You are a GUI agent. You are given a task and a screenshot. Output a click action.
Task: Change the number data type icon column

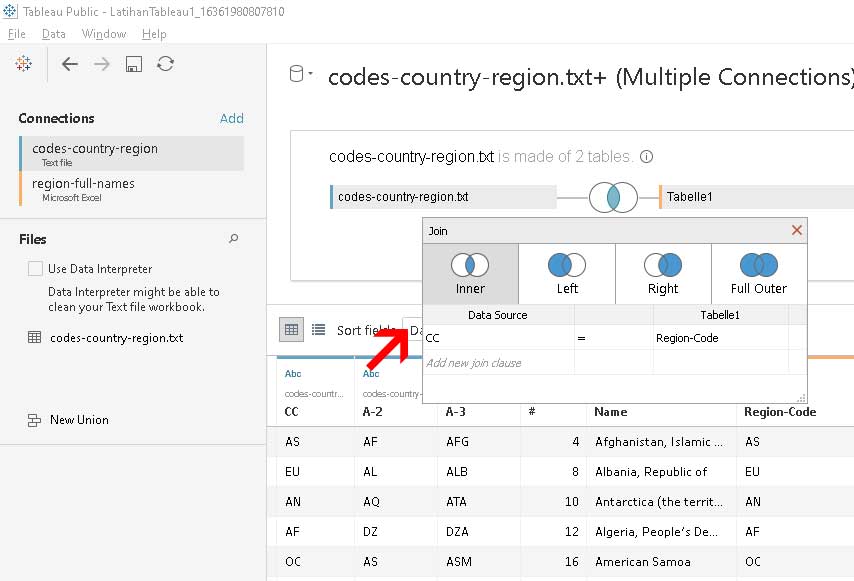pos(532,412)
